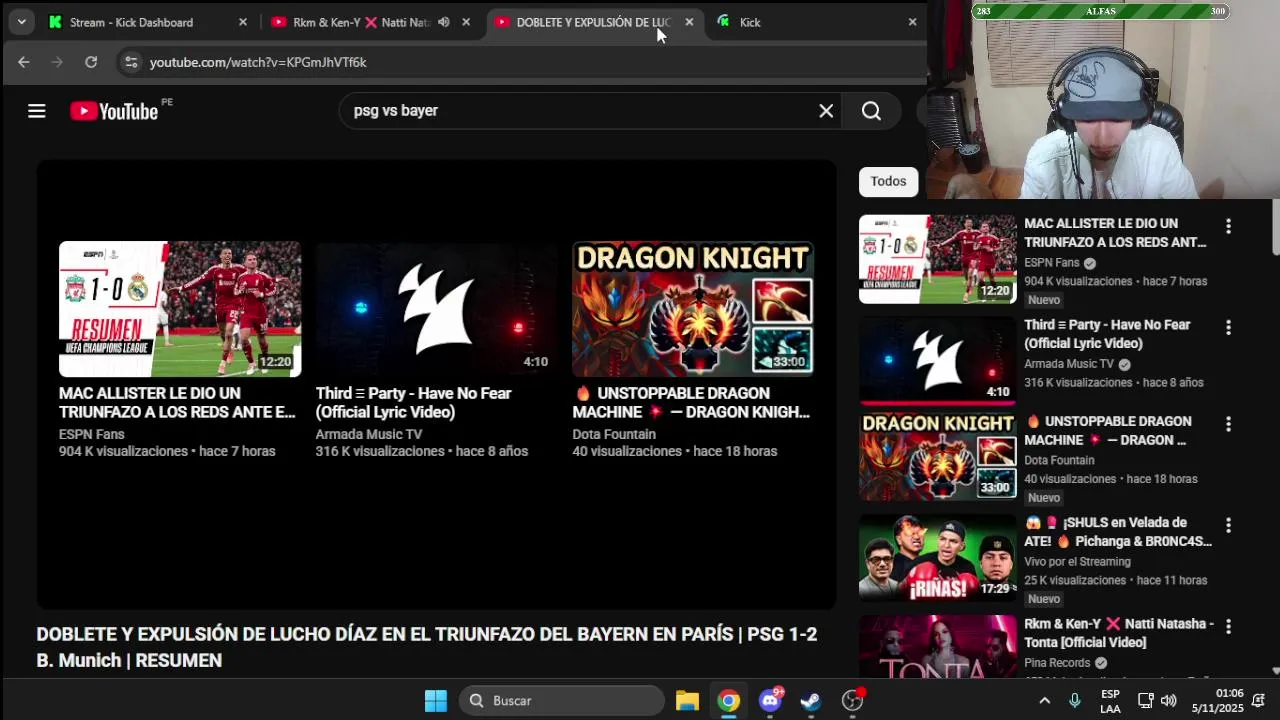Click the microphone tray icon
The width and height of the screenshot is (1280, 720).
coord(1075,701)
